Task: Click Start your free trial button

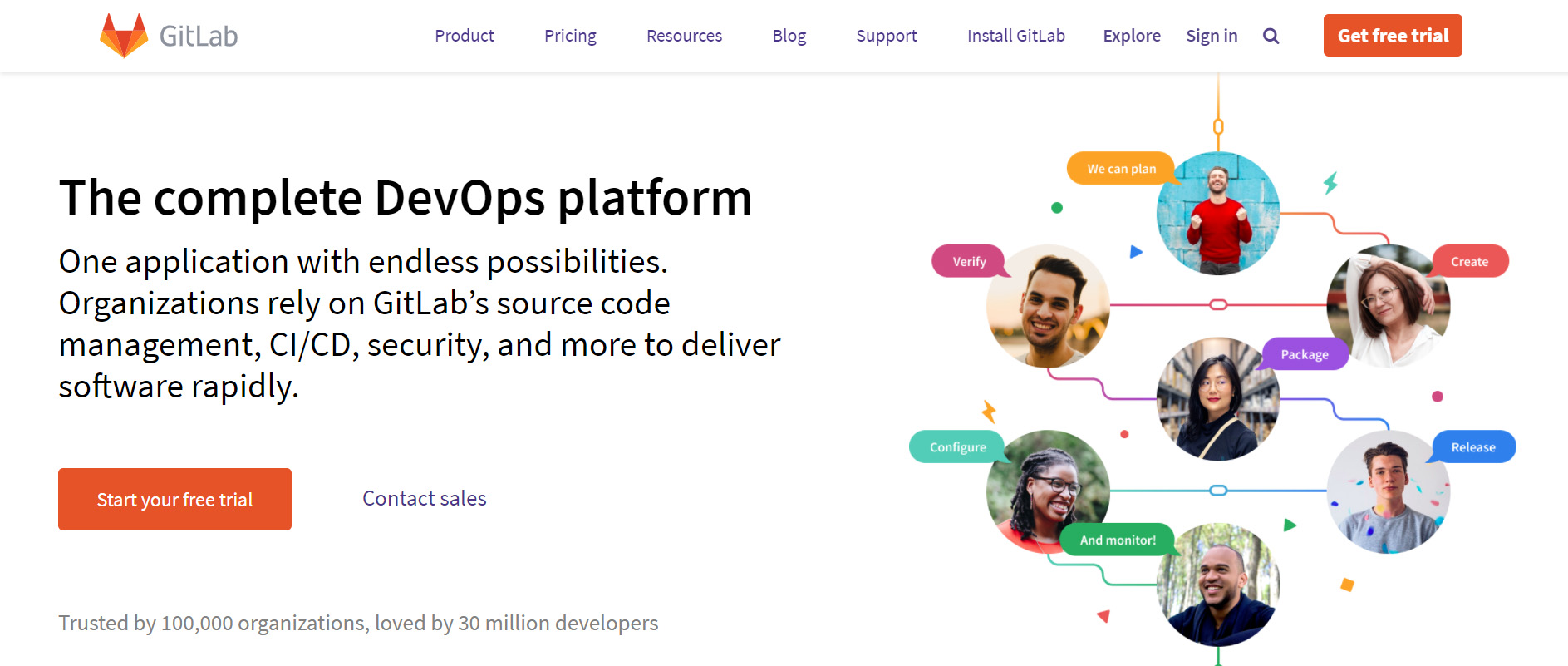Action: point(174,499)
